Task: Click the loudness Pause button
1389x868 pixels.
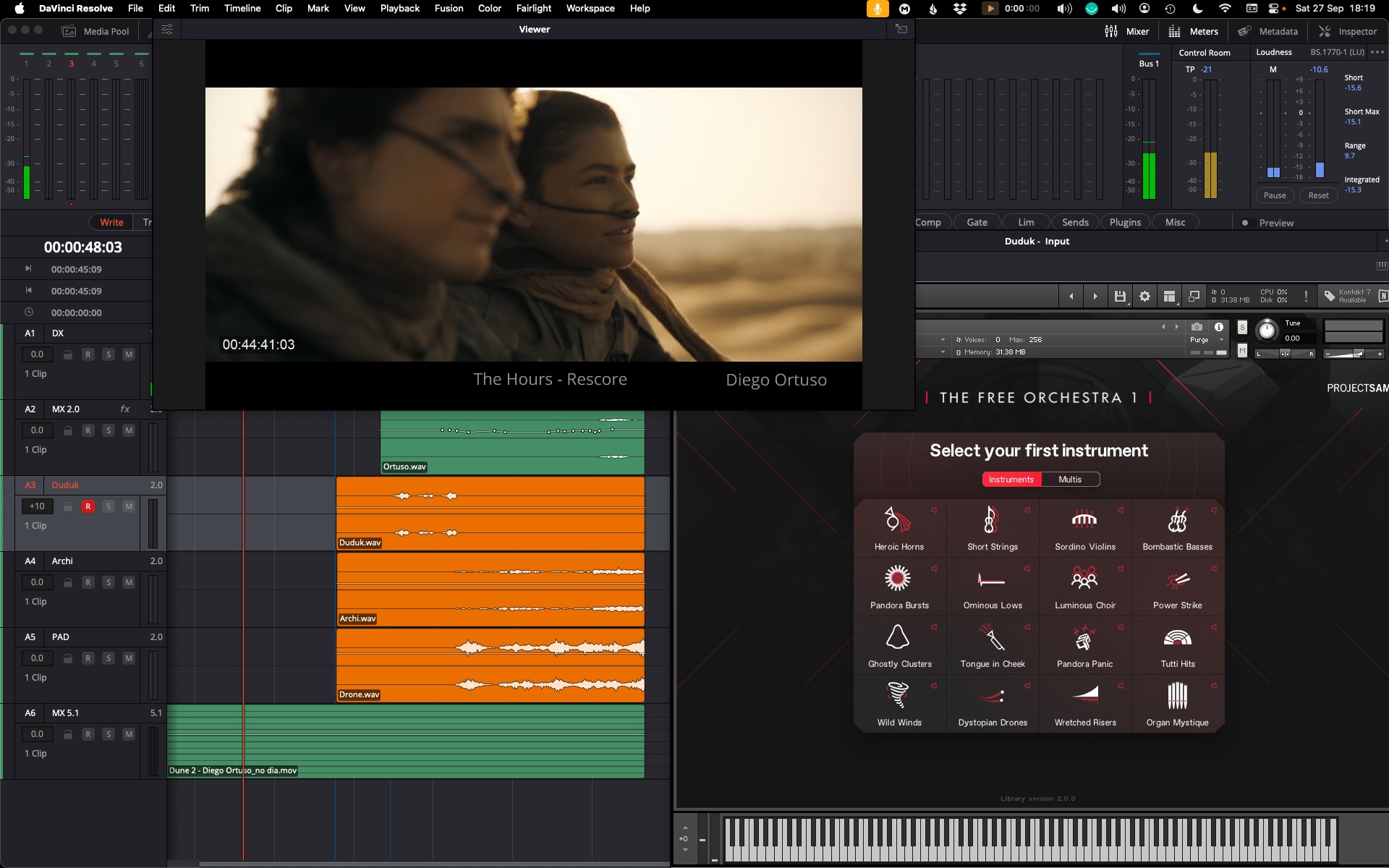Action: pyautogui.click(x=1275, y=195)
